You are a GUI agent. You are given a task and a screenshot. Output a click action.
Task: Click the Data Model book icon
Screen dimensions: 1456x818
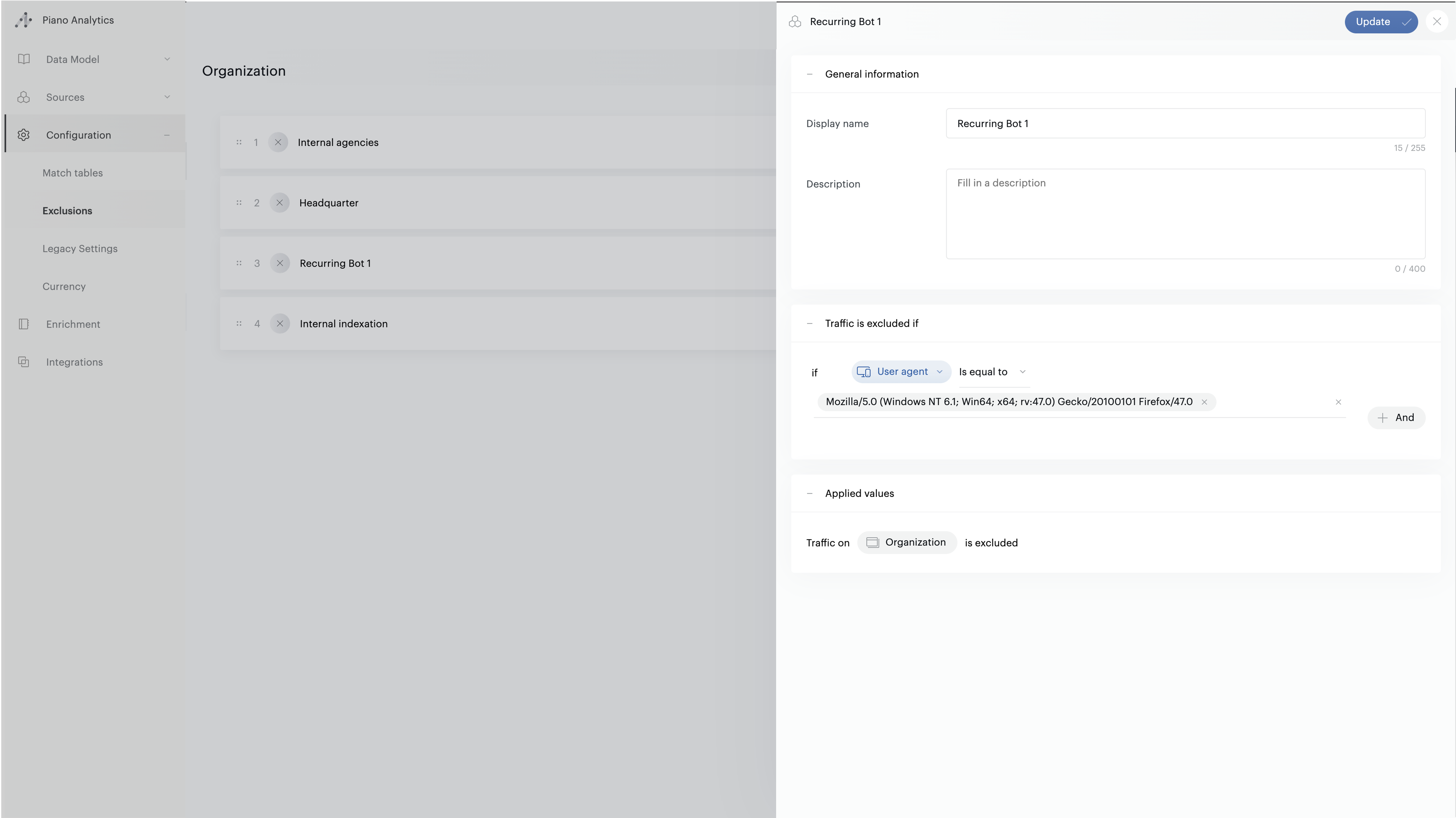(x=24, y=59)
